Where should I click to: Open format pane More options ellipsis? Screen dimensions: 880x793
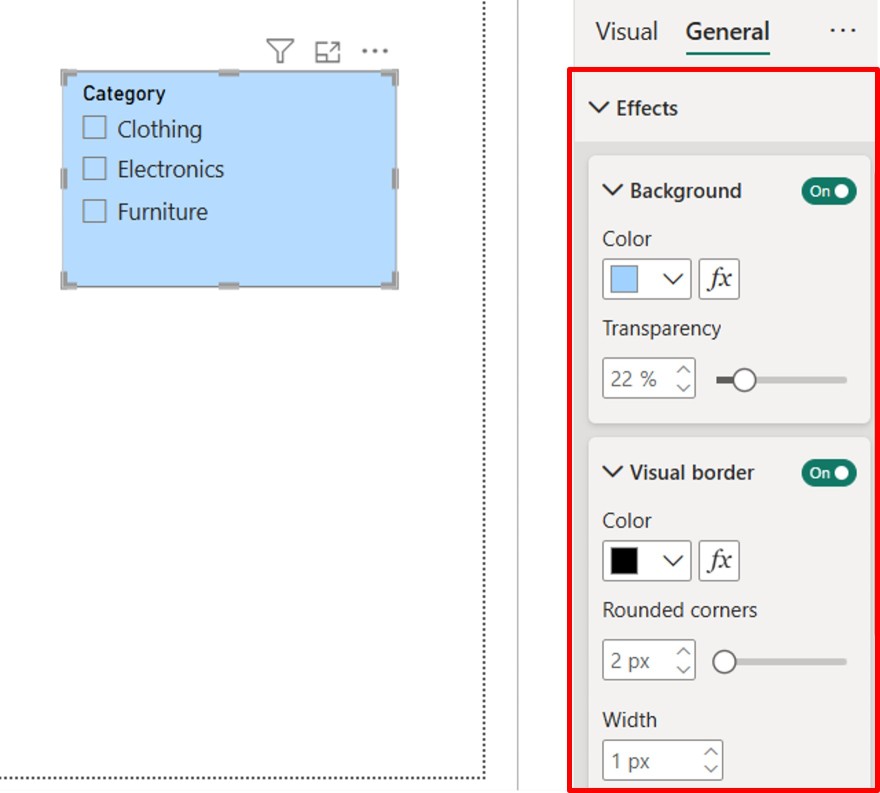[843, 31]
